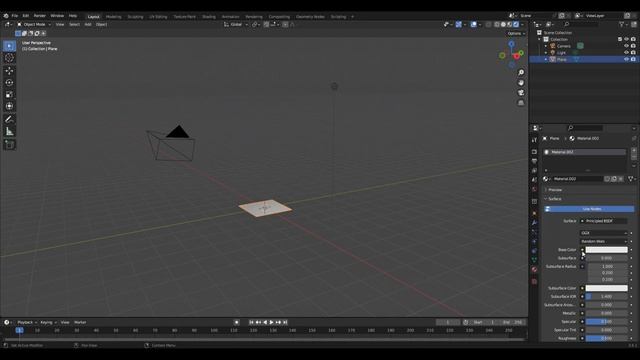
Task: Open the Scene properties tab
Action: click(x=534, y=180)
